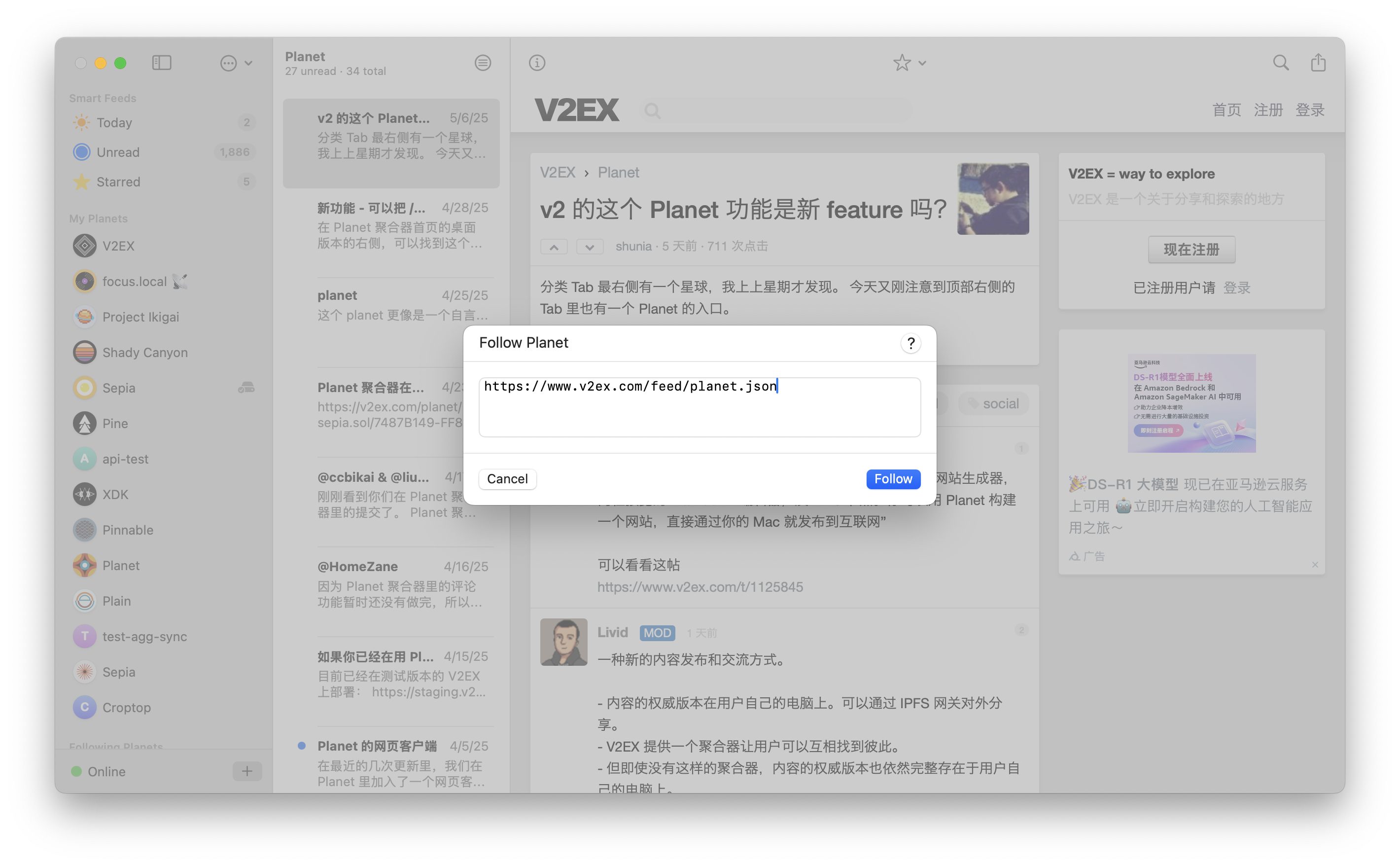Upvote the post with the up arrow
This screenshot has width=1400, height=866.
click(x=554, y=246)
